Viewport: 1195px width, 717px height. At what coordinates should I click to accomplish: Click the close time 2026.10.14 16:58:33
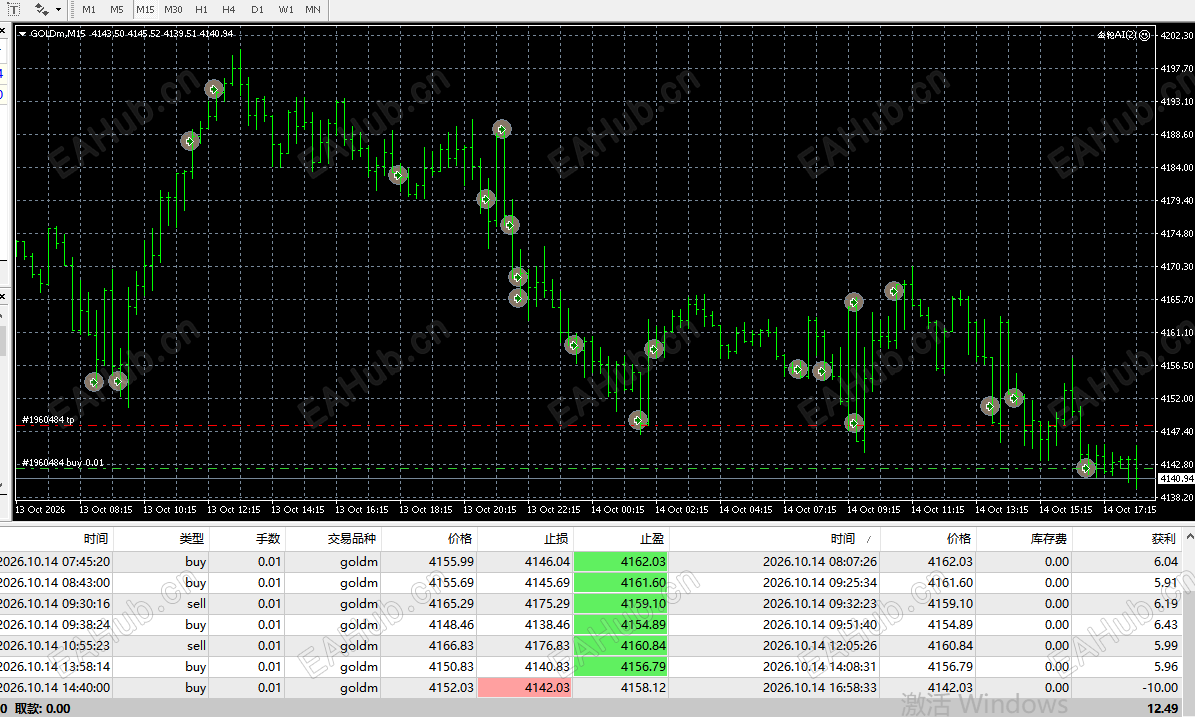[x=819, y=687]
